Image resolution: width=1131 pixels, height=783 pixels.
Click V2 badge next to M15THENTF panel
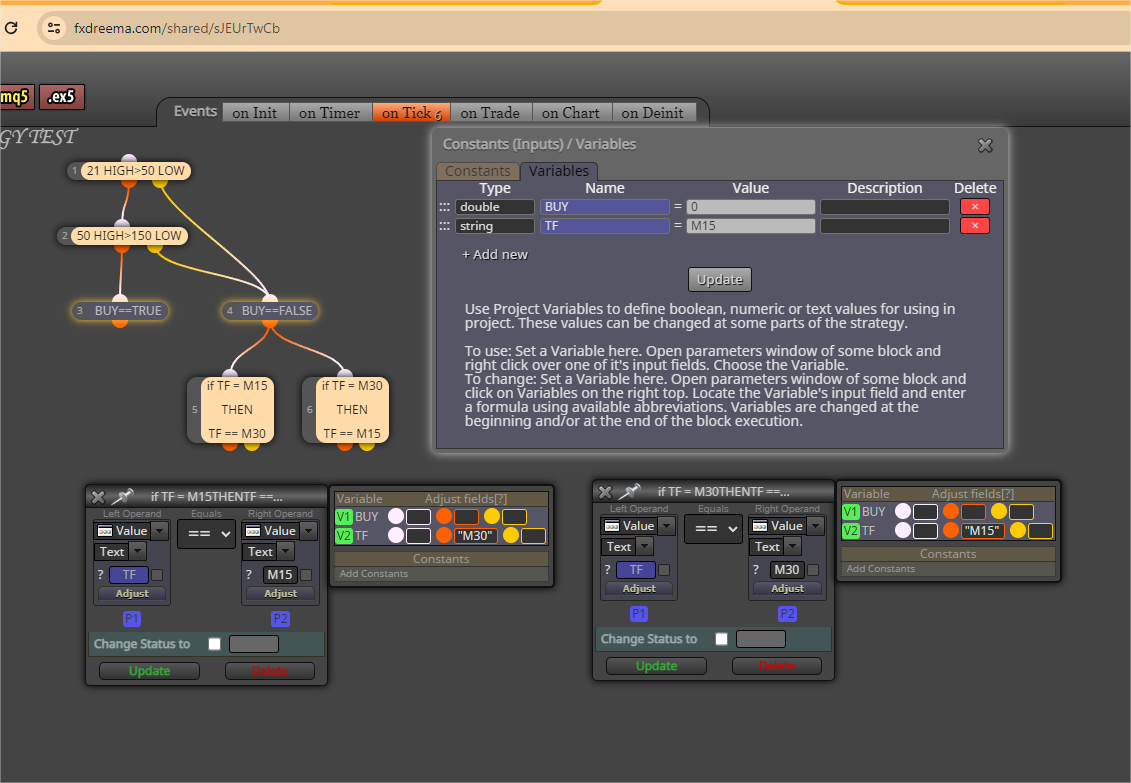click(x=343, y=536)
